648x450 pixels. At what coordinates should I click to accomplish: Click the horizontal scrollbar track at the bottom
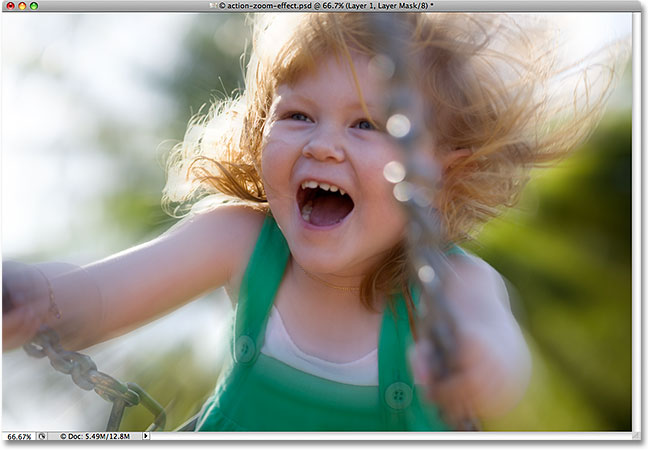(x=380, y=438)
